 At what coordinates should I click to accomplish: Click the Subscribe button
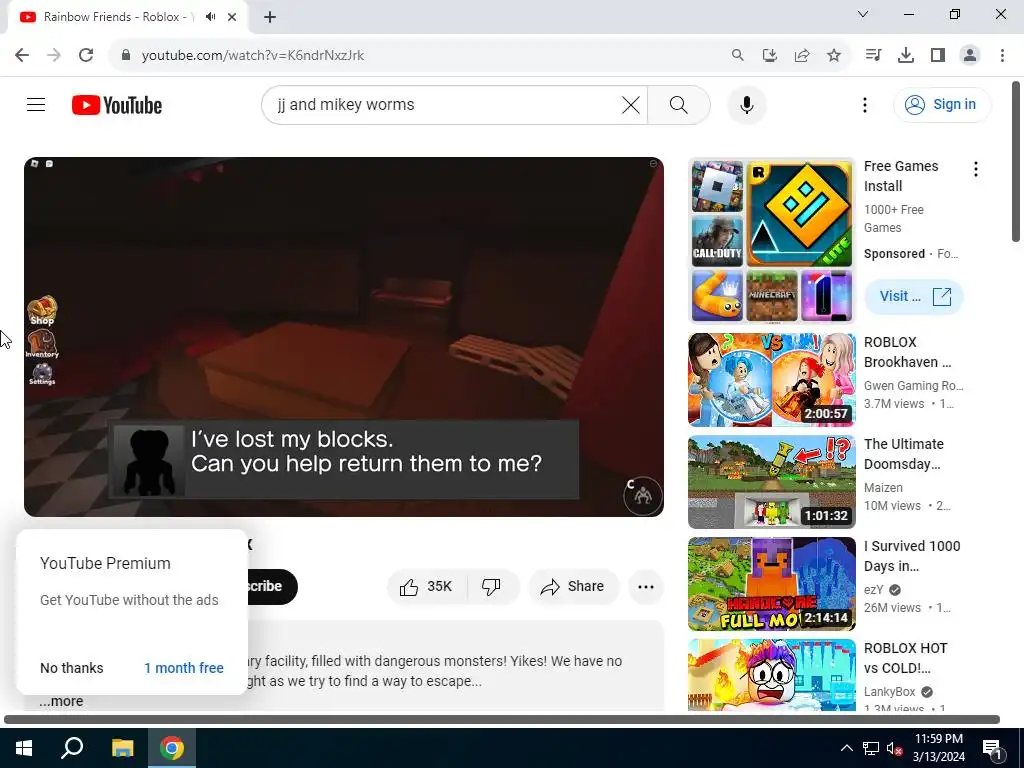[272, 586]
